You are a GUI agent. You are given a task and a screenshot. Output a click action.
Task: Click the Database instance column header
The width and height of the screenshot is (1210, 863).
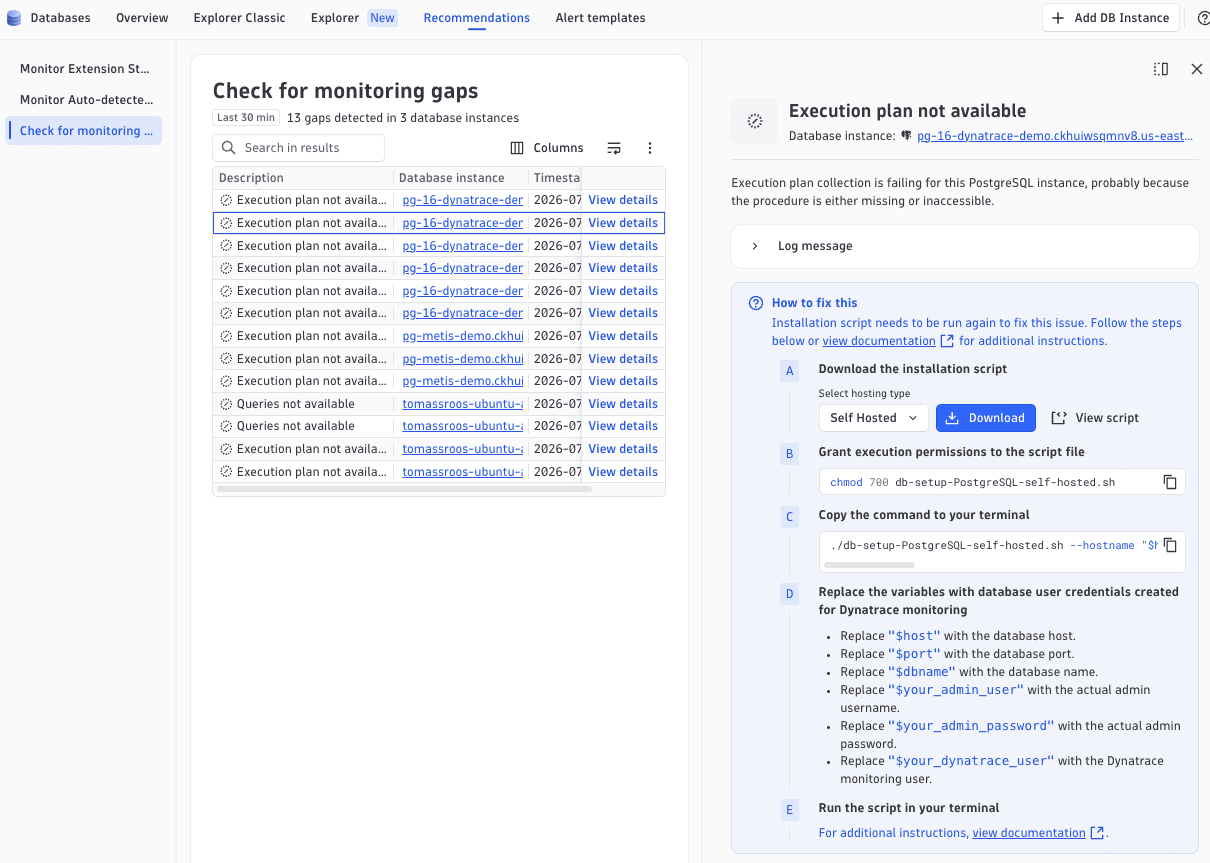(x=461, y=178)
